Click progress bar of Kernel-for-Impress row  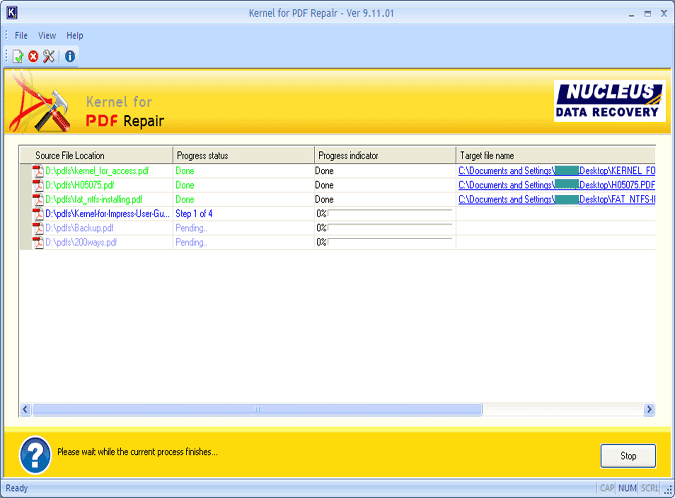click(x=390, y=213)
